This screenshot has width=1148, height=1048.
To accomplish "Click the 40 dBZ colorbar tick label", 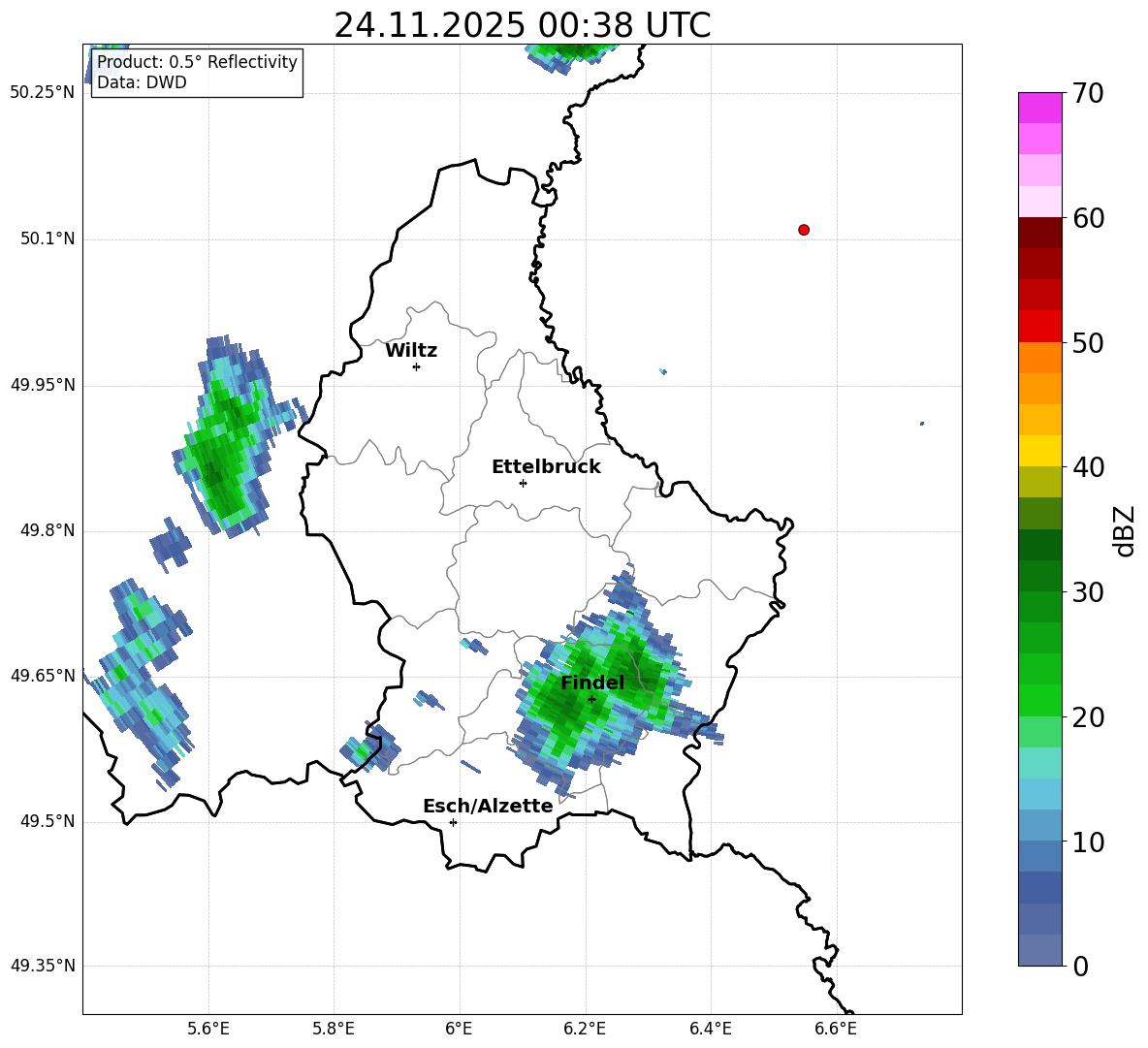I will [1088, 467].
